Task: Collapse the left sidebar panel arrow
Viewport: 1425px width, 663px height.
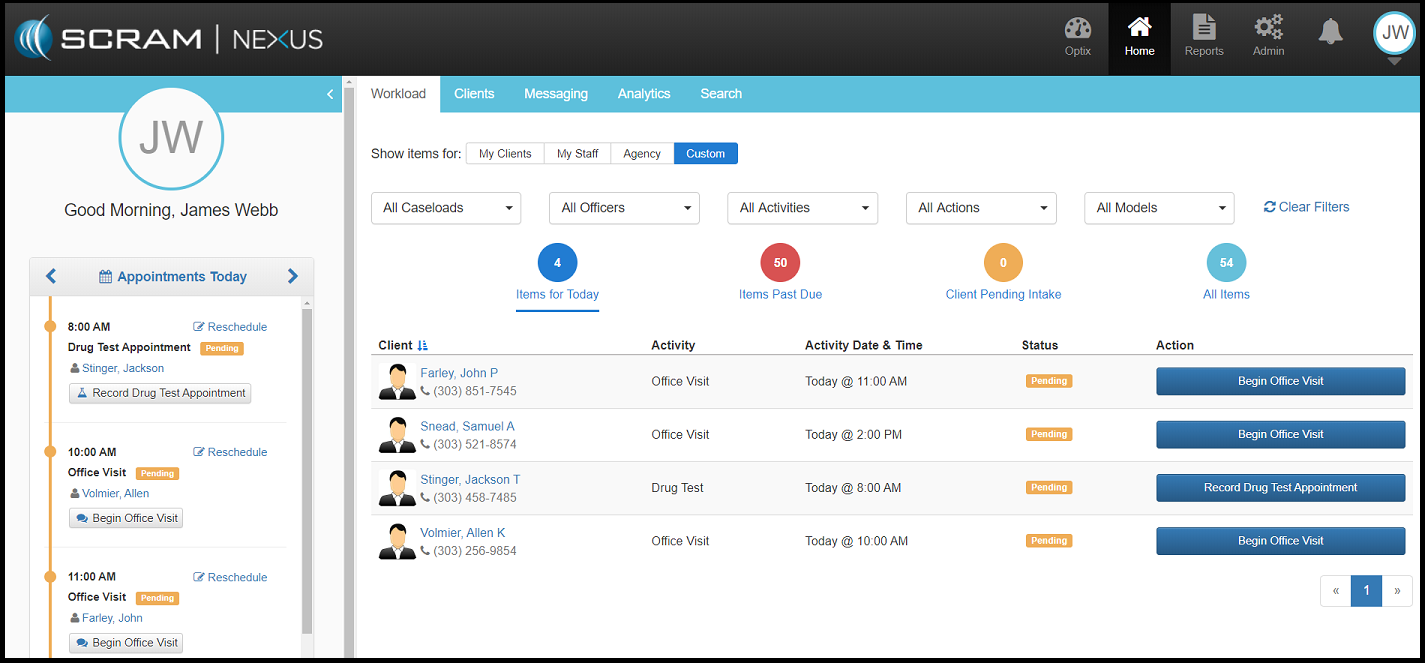Action: [330, 94]
